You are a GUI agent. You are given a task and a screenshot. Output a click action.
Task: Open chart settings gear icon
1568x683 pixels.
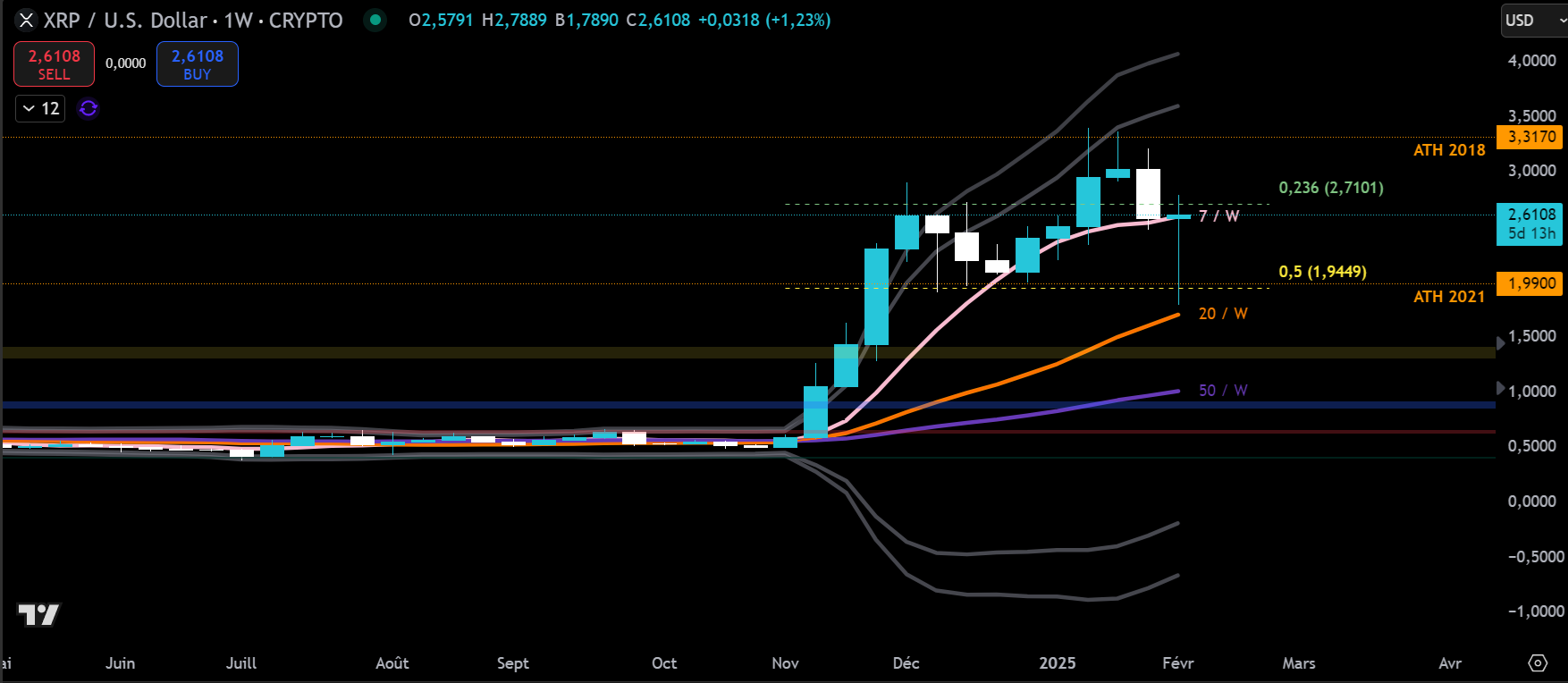point(1538,662)
